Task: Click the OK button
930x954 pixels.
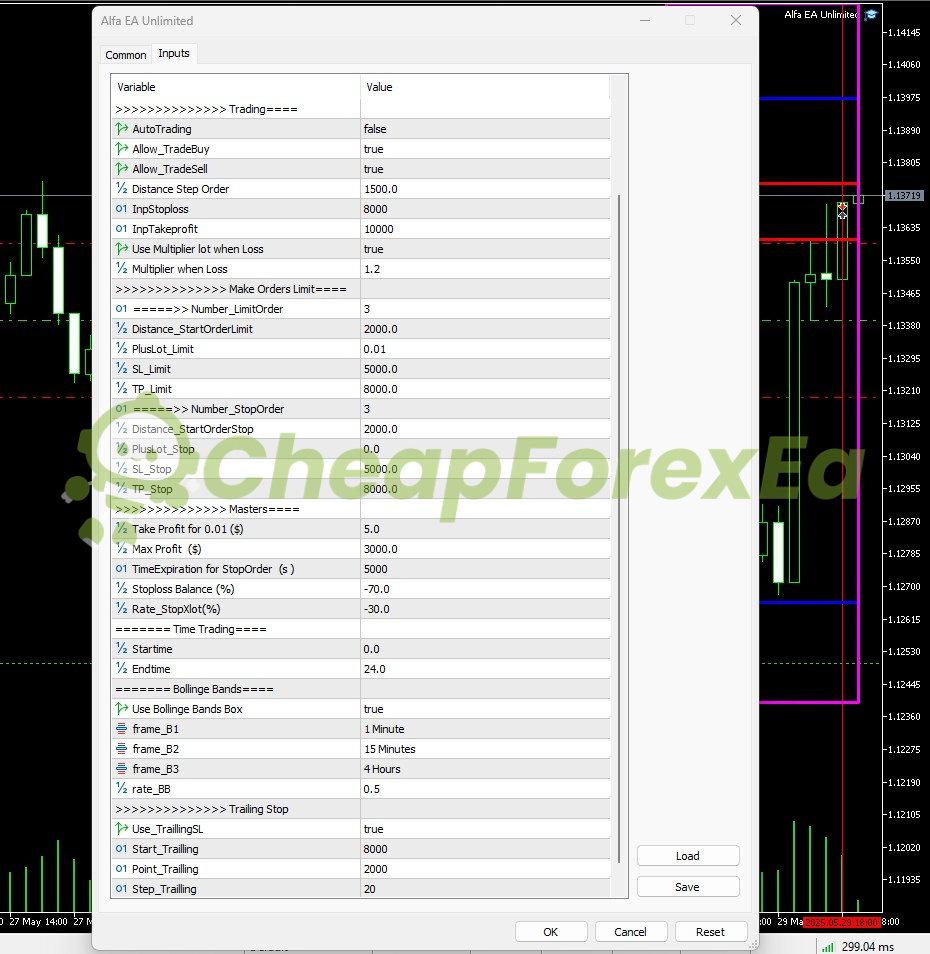Action: [551, 931]
